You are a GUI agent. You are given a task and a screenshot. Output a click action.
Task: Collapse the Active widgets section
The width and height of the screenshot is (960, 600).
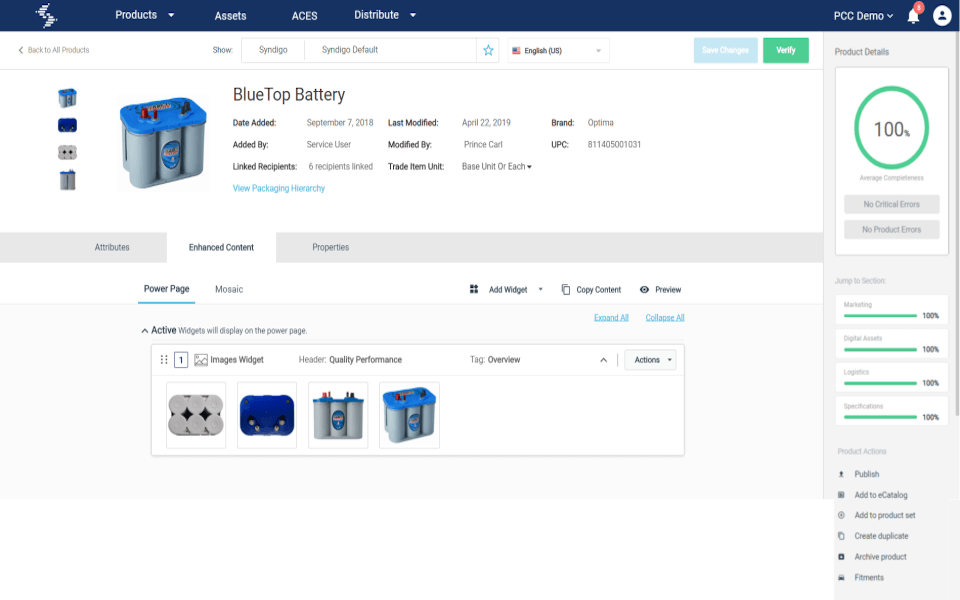[x=144, y=331]
